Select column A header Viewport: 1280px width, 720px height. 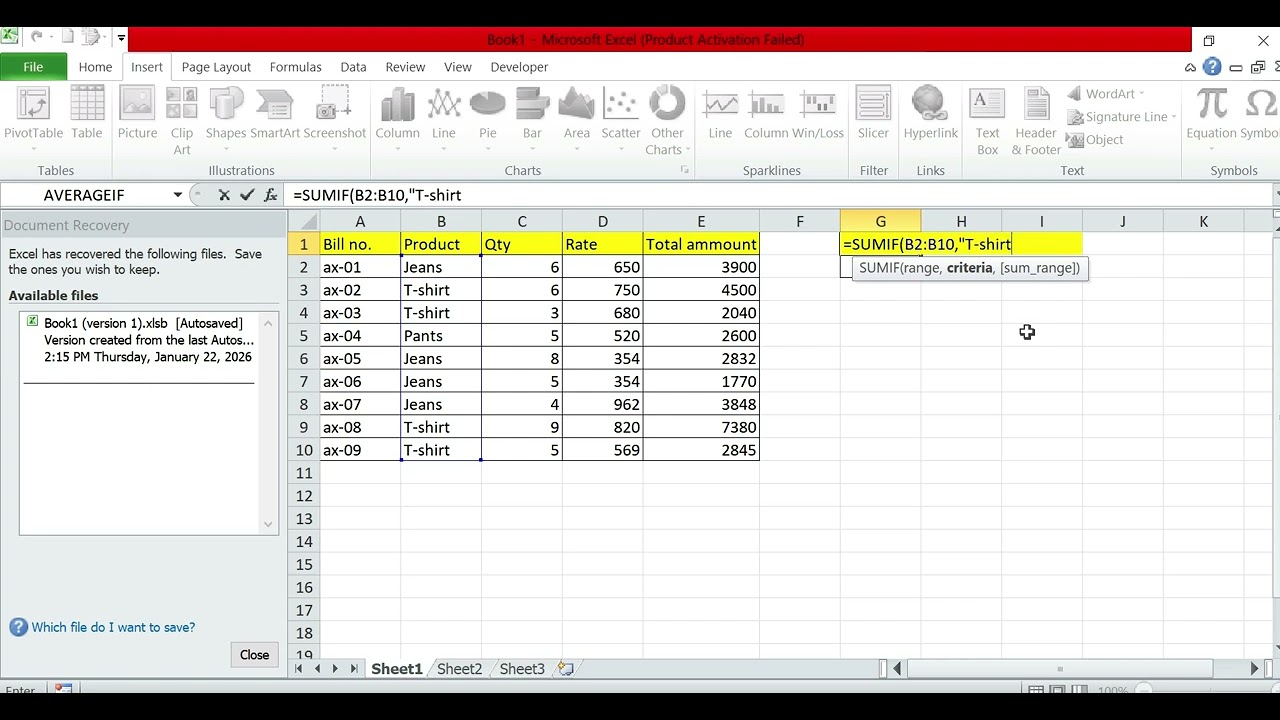[360, 222]
